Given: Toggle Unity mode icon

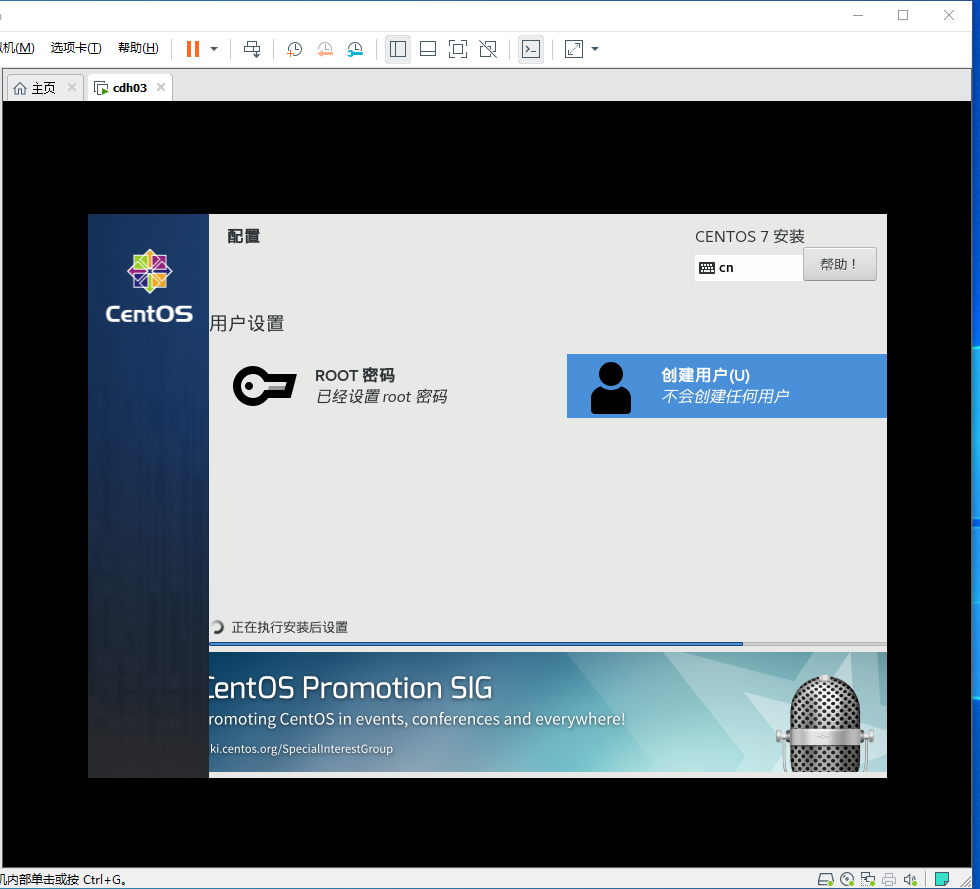Looking at the screenshot, I should (x=488, y=49).
